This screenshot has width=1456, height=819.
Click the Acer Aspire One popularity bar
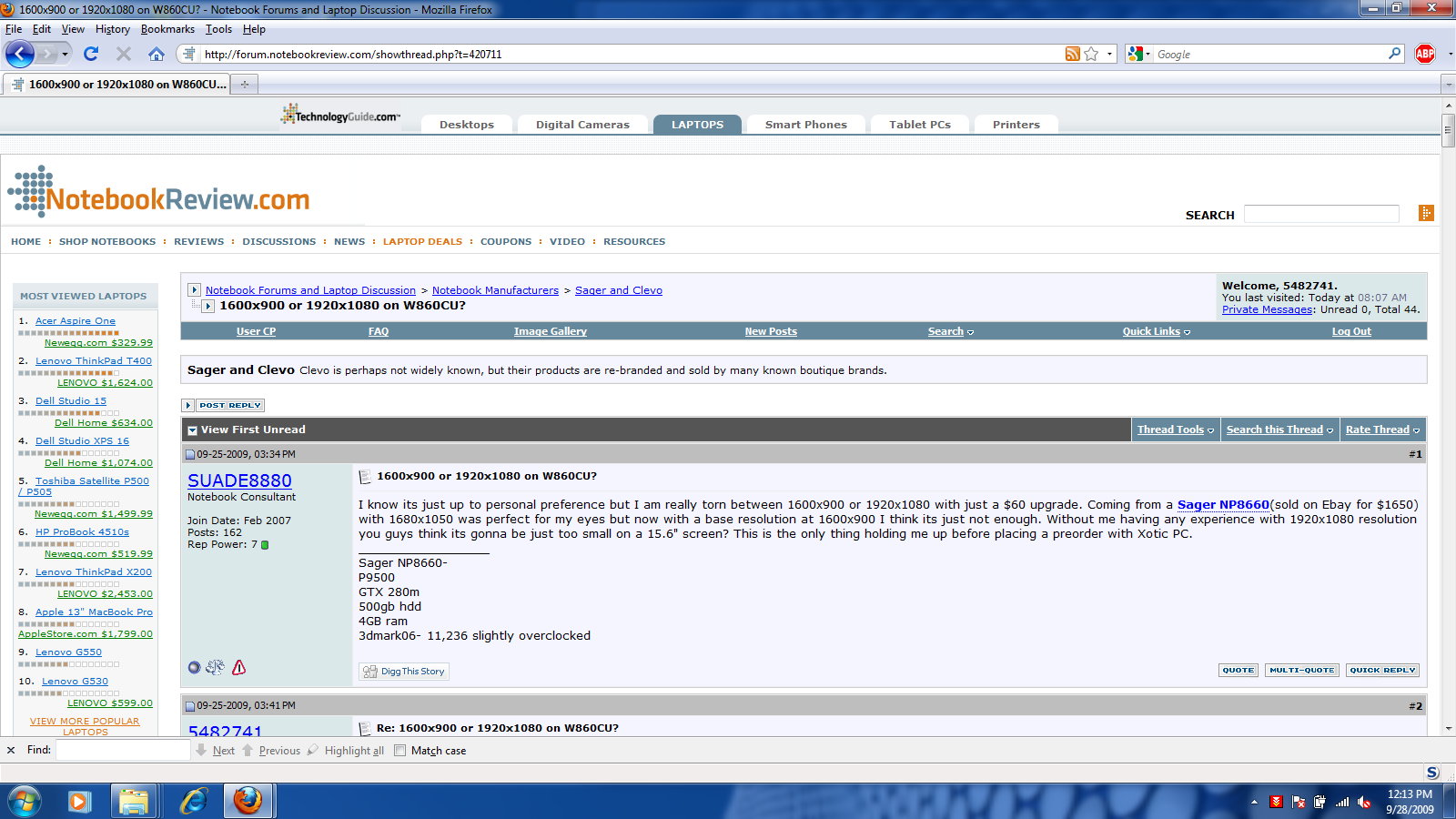tap(69, 333)
